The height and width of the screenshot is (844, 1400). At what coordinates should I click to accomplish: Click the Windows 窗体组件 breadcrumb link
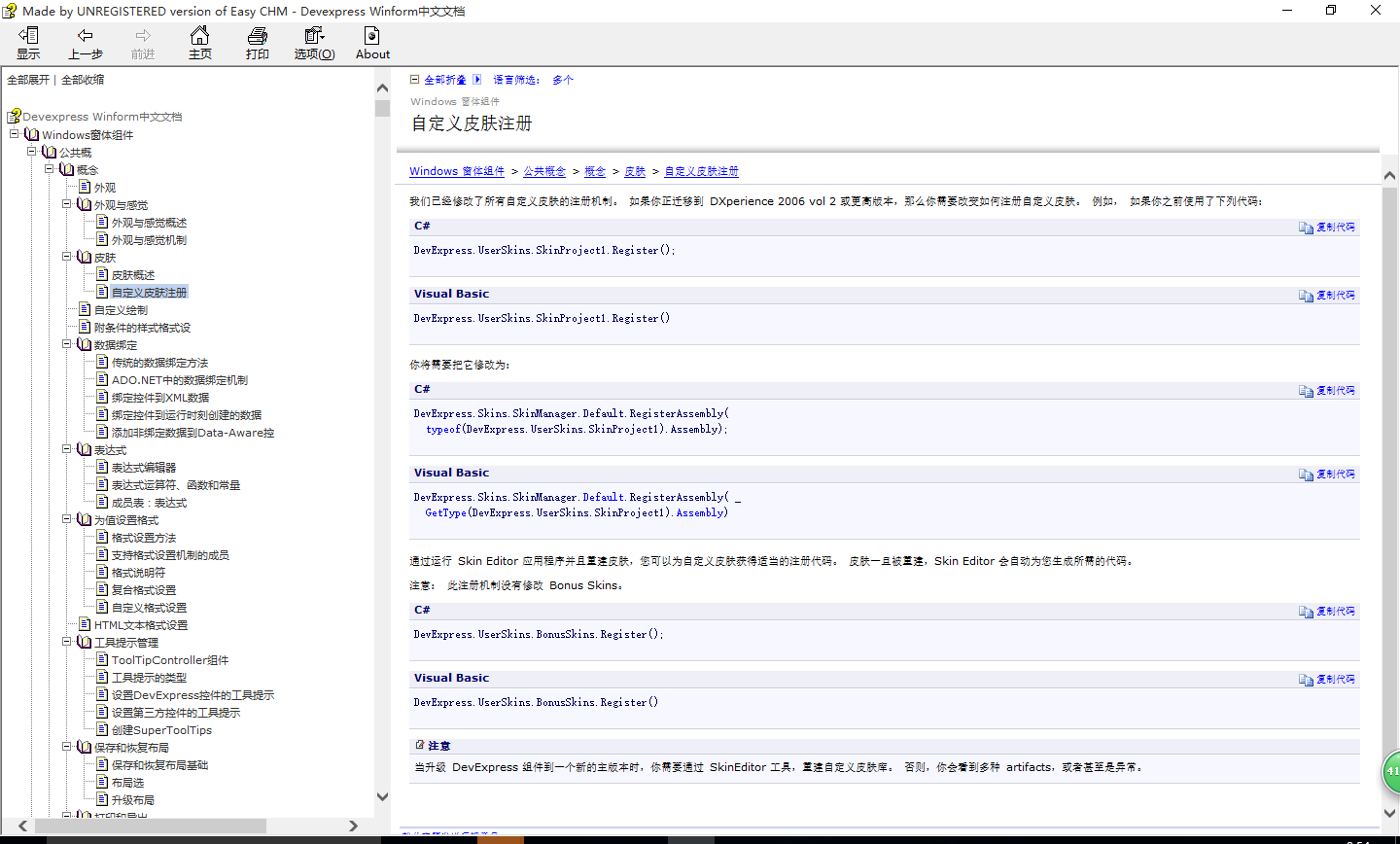pos(456,171)
